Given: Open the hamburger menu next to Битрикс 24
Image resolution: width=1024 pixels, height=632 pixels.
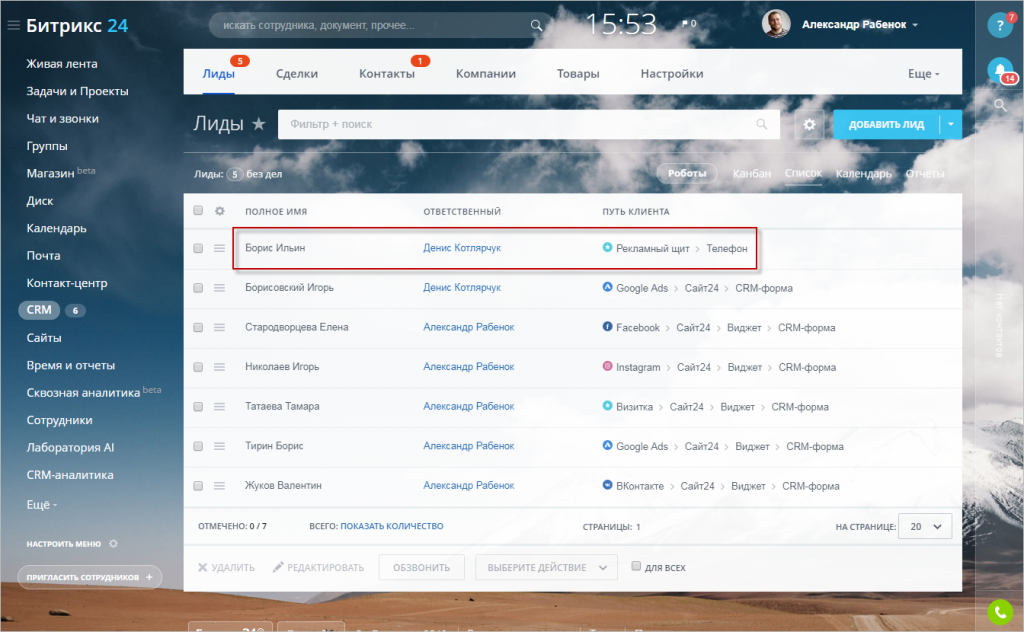Looking at the screenshot, I should (x=13, y=25).
